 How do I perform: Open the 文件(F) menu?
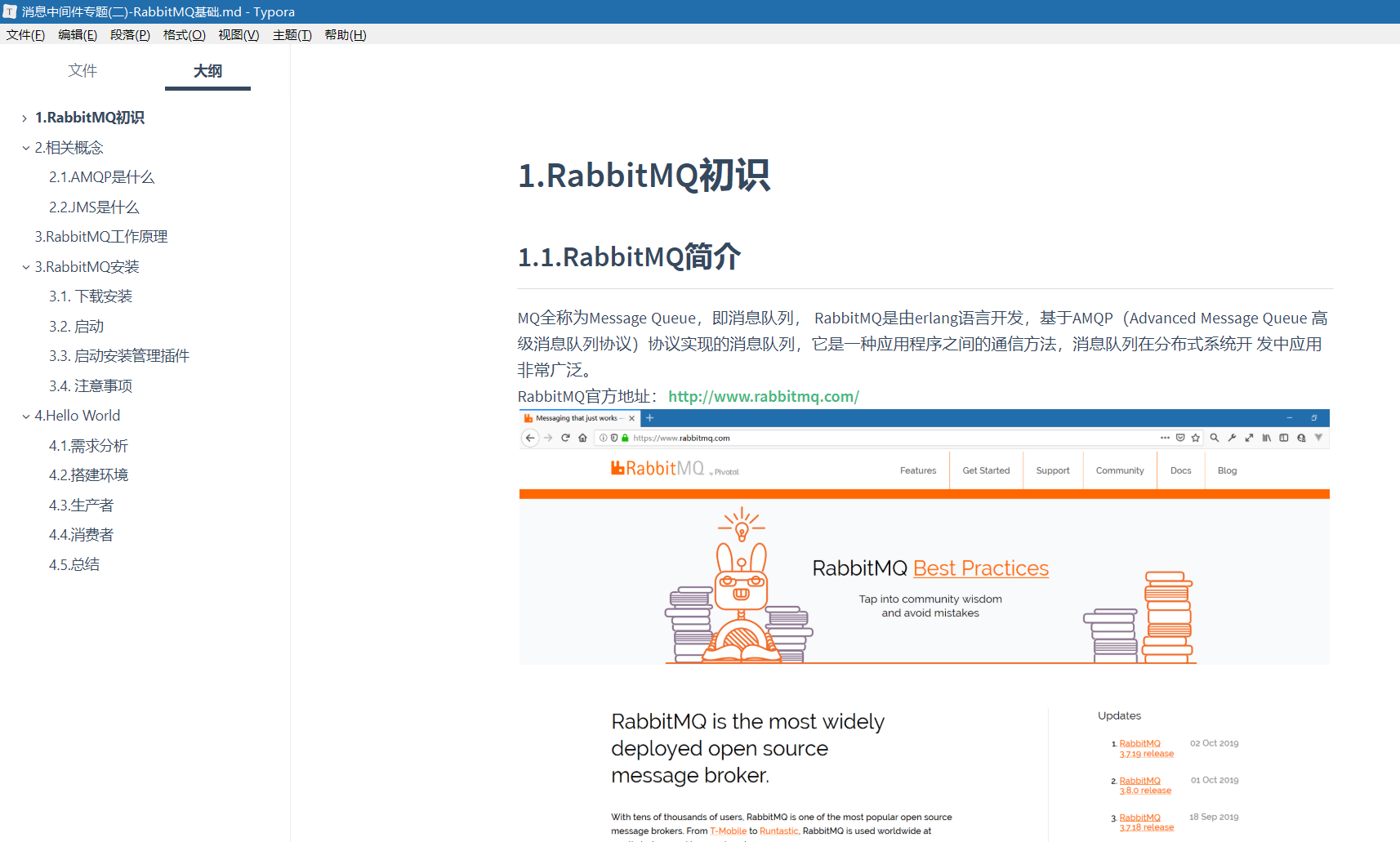25,35
